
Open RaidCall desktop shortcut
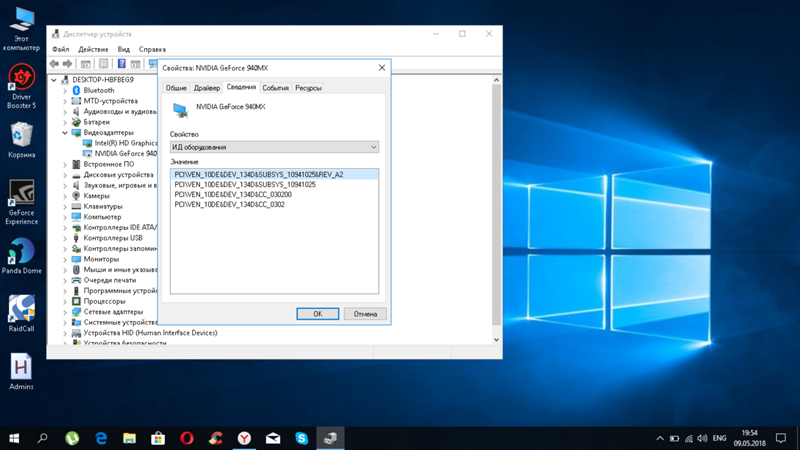click(x=21, y=314)
